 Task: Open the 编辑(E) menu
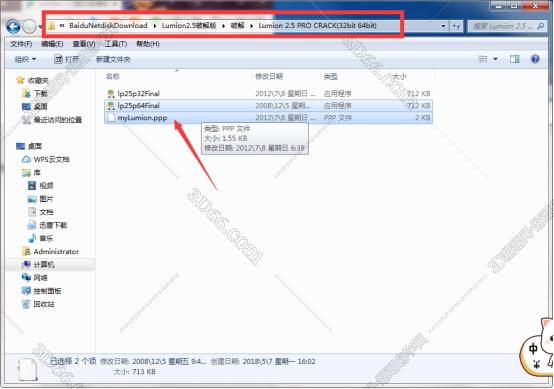click(x=52, y=44)
